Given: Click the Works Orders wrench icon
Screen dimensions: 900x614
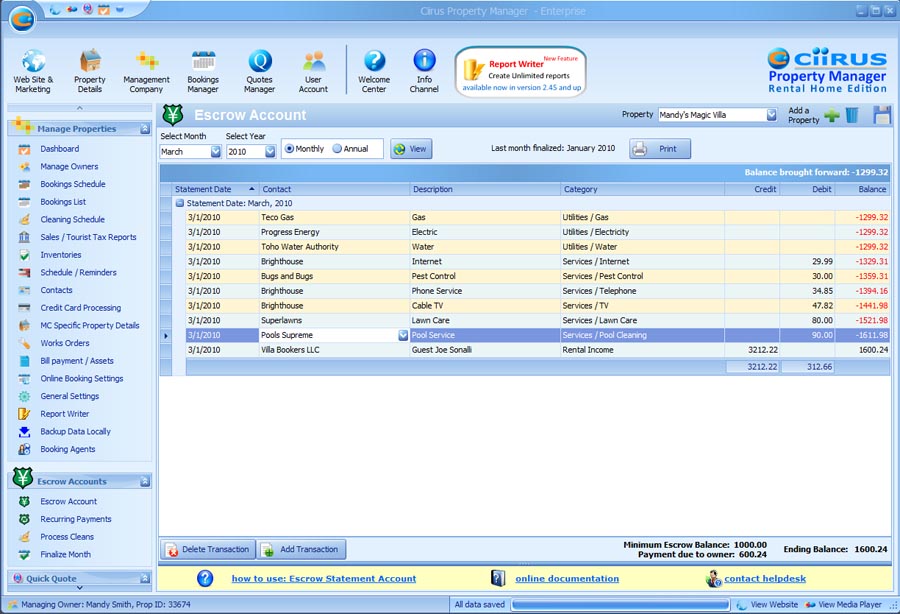Looking at the screenshot, I should 24,344.
